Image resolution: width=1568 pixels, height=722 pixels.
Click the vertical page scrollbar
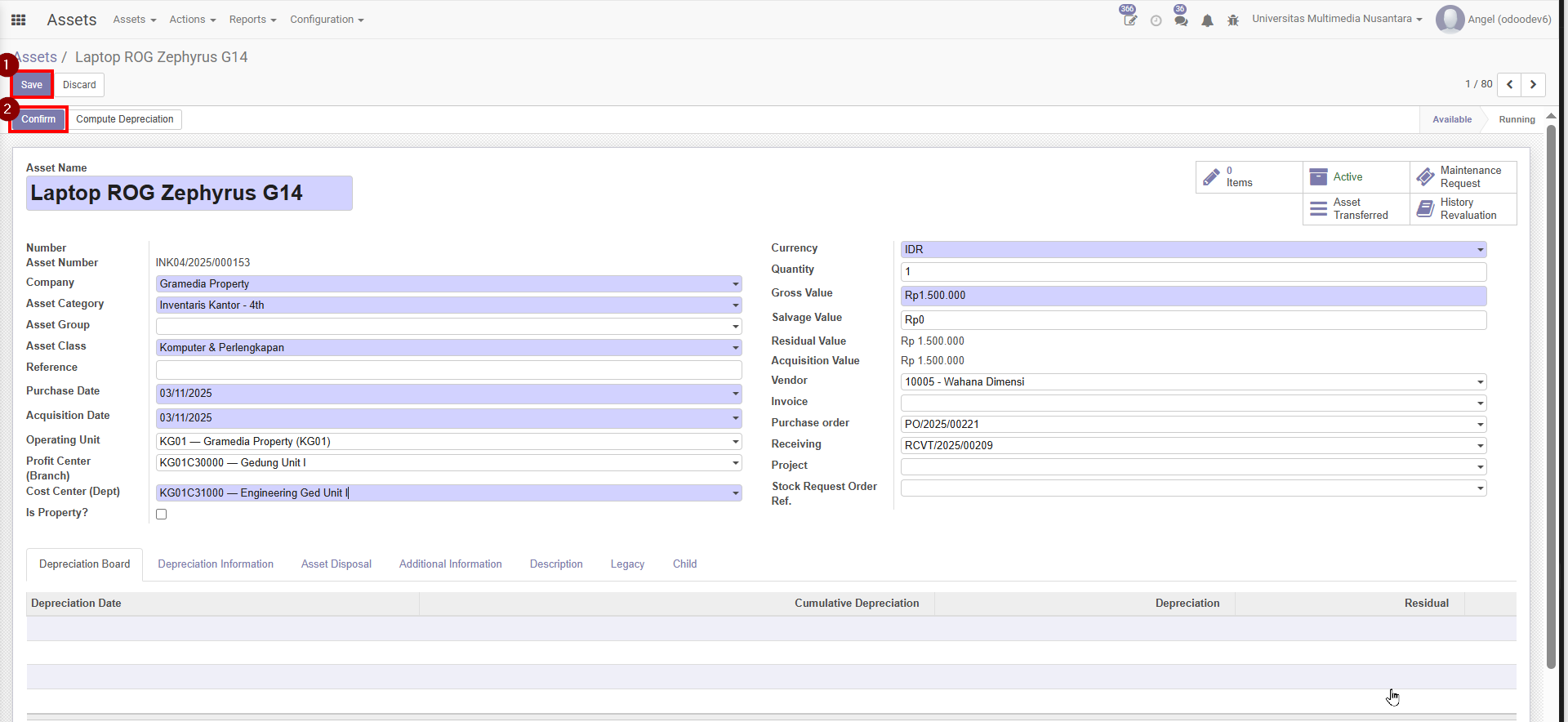pos(1551,392)
